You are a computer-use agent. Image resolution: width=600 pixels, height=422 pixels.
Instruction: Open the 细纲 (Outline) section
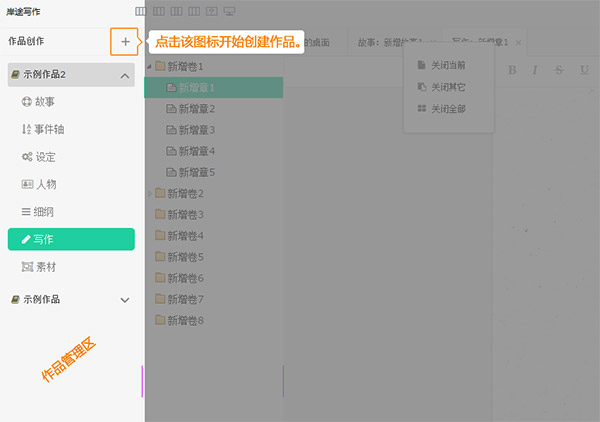tap(44, 212)
